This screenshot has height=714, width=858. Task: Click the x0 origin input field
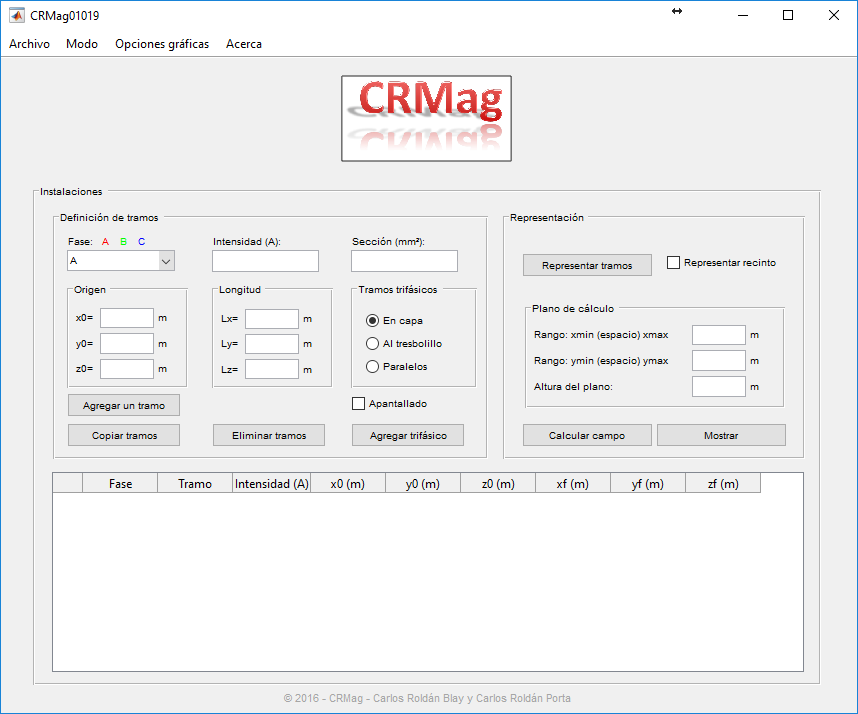click(x=126, y=319)
